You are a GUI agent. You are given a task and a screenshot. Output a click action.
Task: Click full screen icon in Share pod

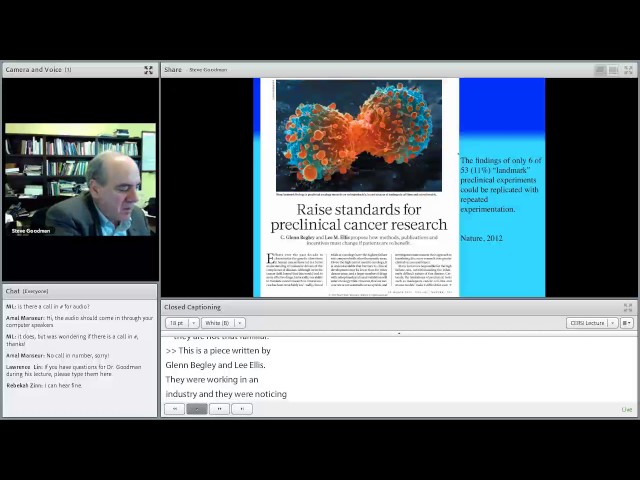pyautogui.click(x=628, y=70)
